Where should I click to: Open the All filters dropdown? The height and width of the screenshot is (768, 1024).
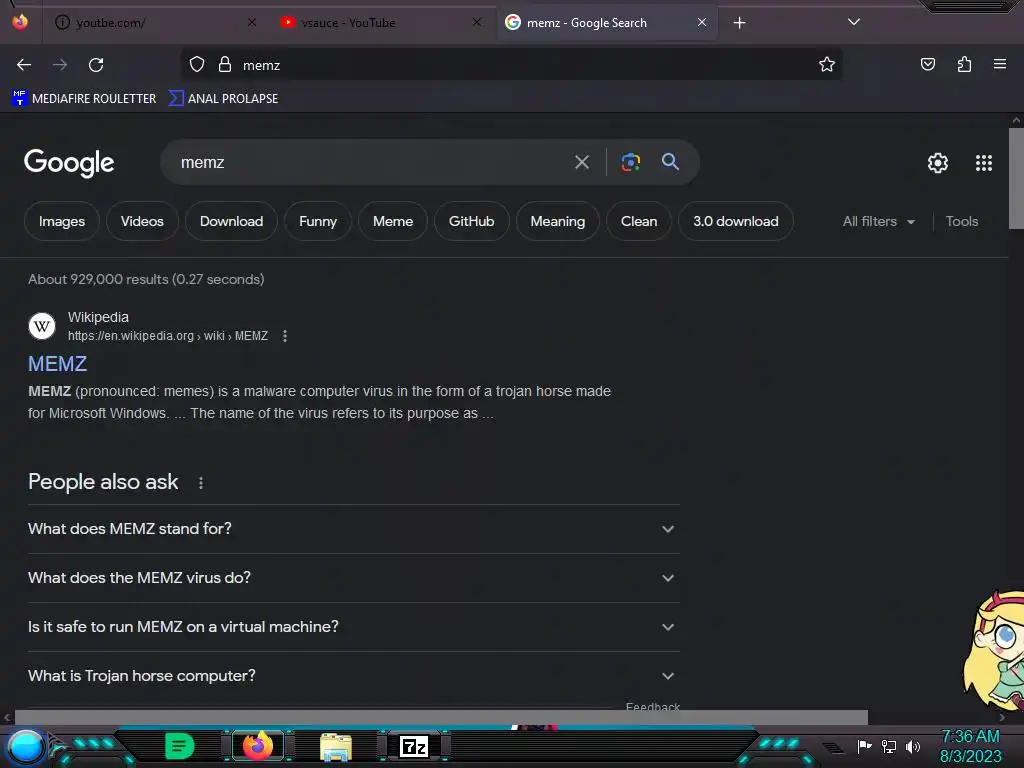click(878, 221)
